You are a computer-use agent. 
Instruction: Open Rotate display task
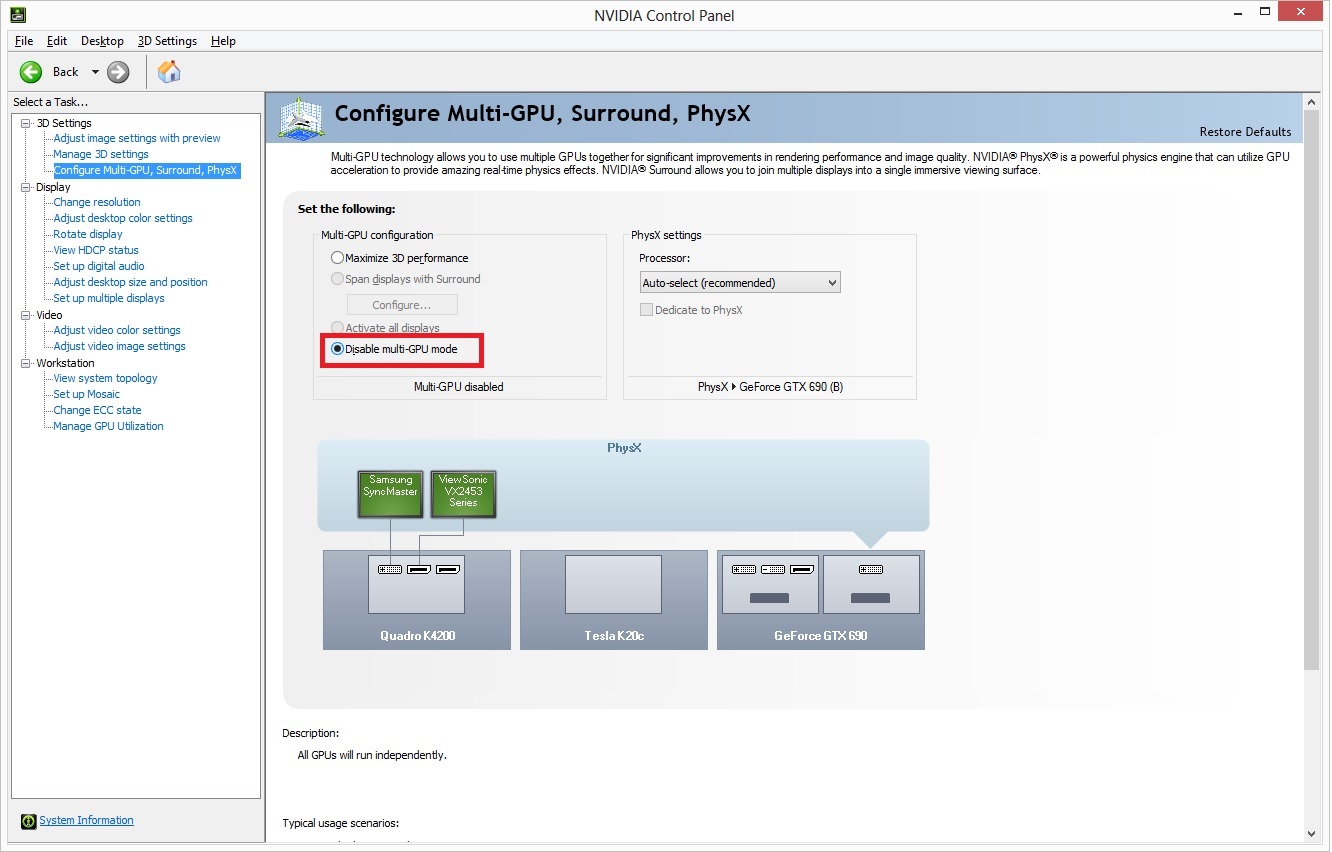(88, 235)
